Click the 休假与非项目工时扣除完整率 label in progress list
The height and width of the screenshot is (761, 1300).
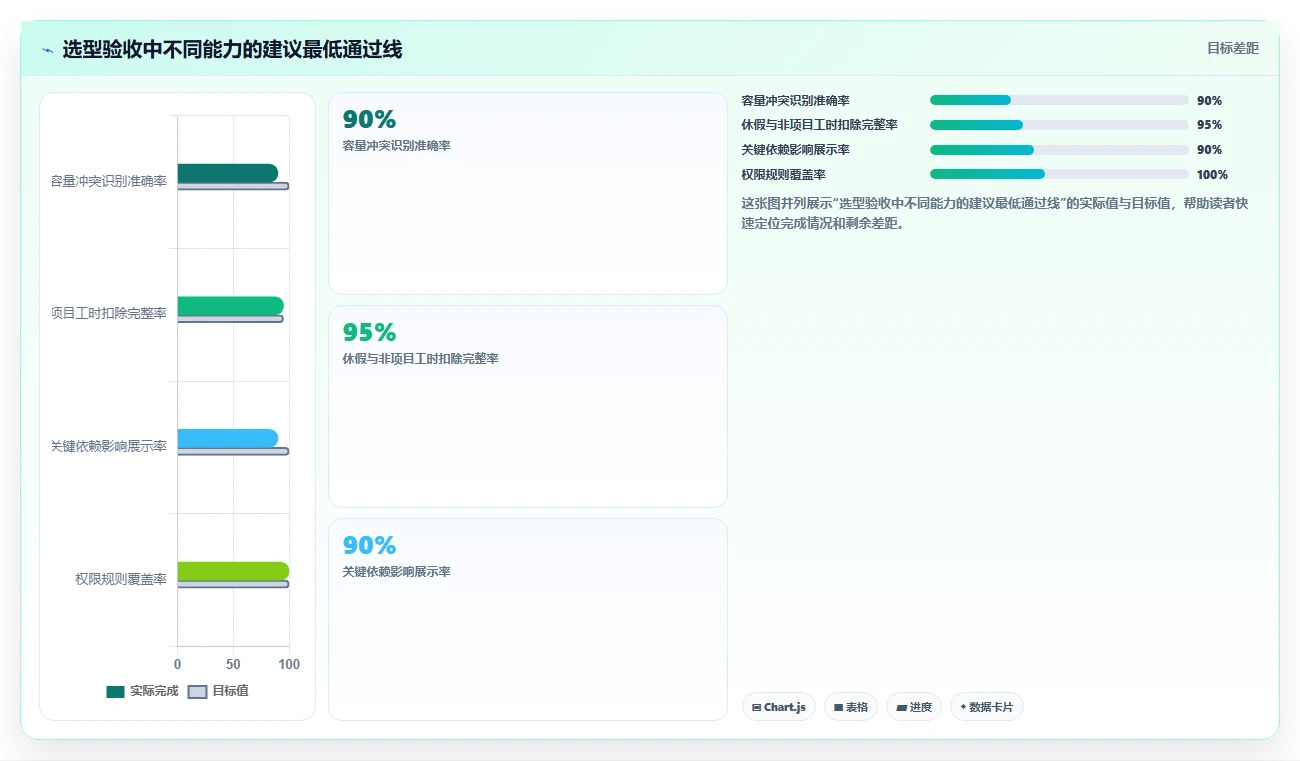(x=819, y=125)
